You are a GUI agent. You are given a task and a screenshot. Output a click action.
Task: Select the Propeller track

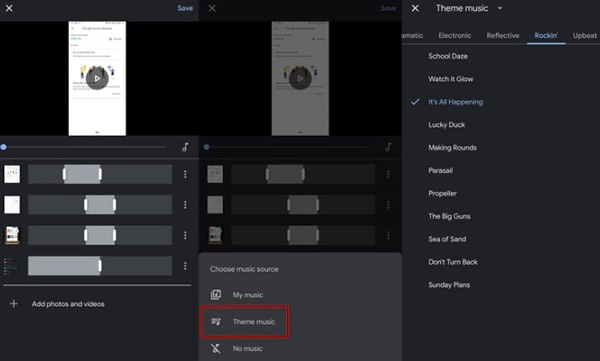(x=442, y=193)
